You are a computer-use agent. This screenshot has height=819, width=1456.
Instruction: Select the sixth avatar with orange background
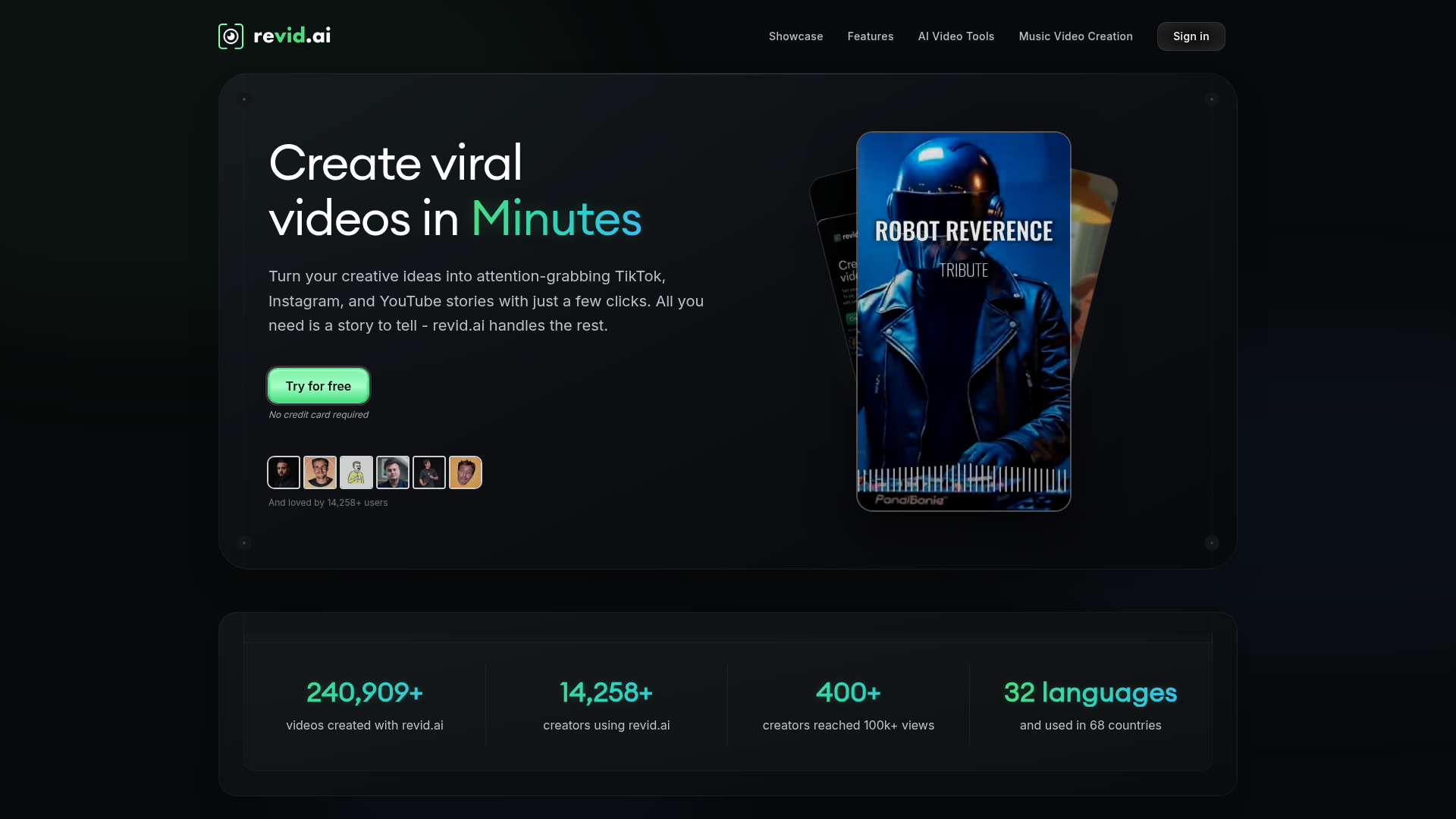point(466,472)
